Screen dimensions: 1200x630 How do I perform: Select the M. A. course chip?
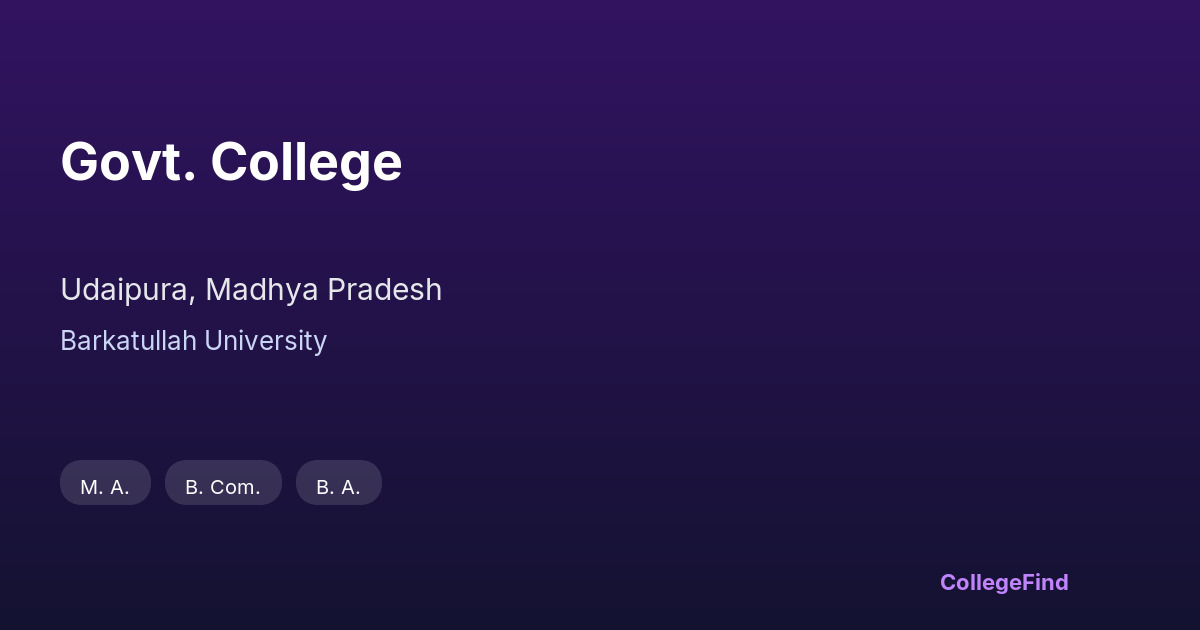point(105,486)
